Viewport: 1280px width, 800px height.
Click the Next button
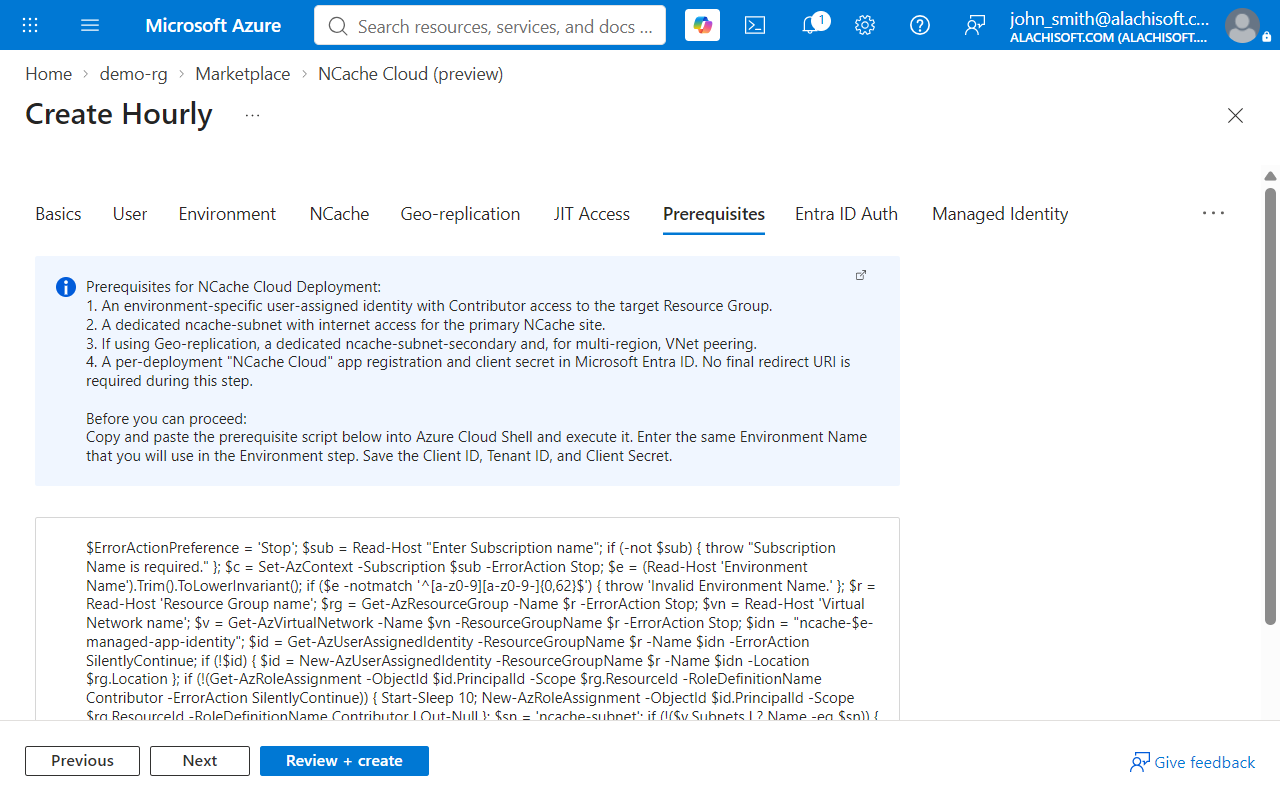pos(200,761)
